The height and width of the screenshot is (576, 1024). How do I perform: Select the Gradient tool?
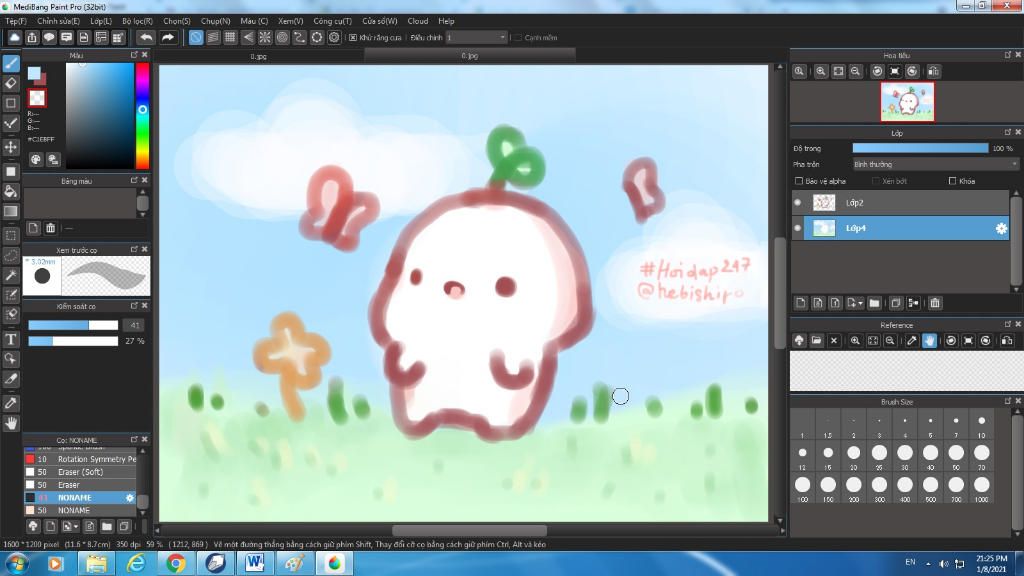click(11, 211)
